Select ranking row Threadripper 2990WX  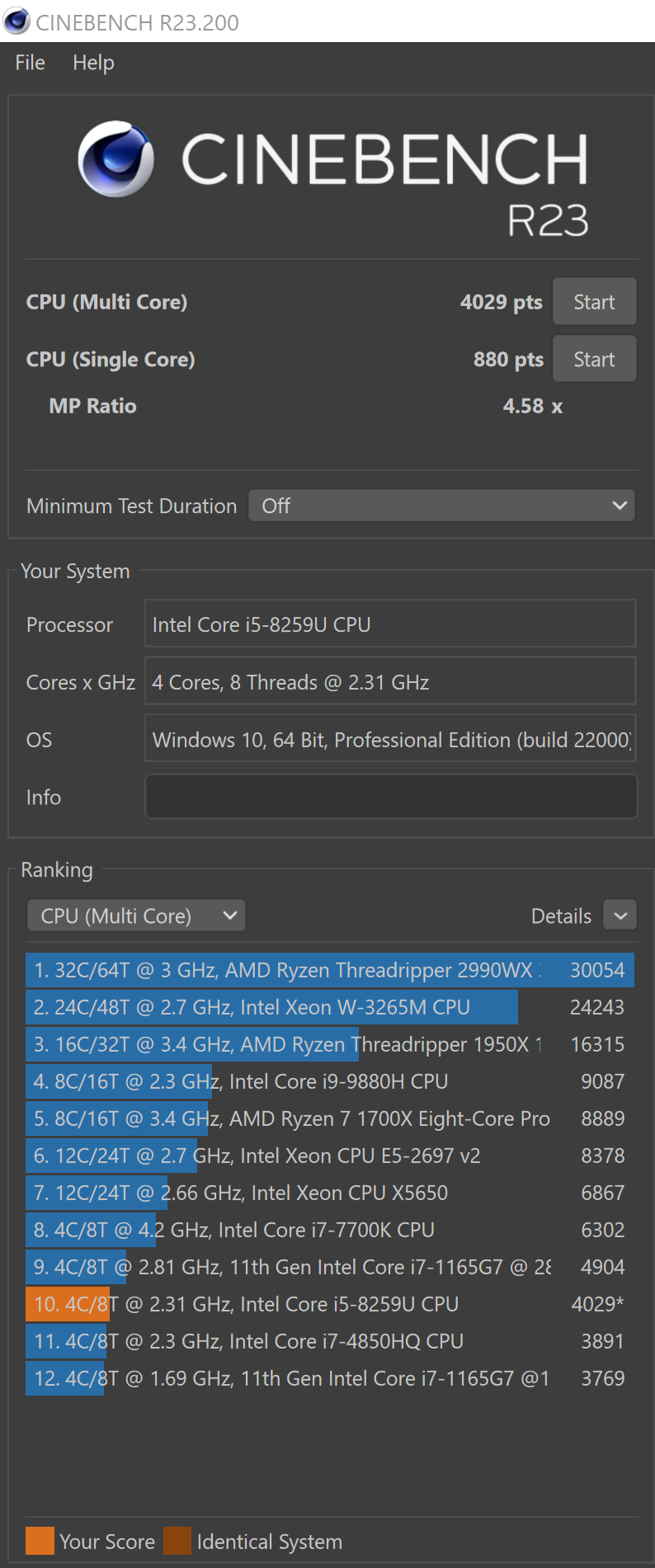point(330,970)
